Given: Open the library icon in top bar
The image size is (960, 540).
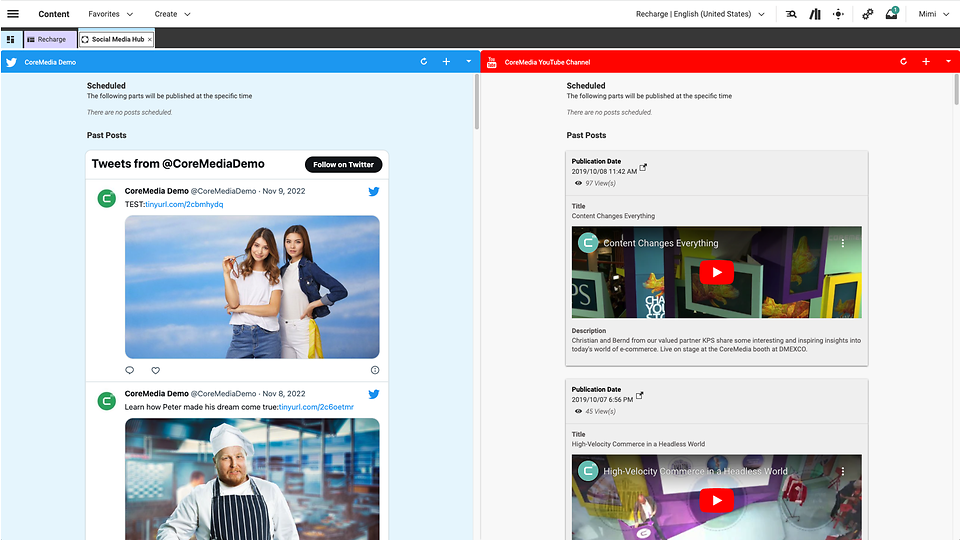Looking at the screenshot, I should [x=815, y=14].
